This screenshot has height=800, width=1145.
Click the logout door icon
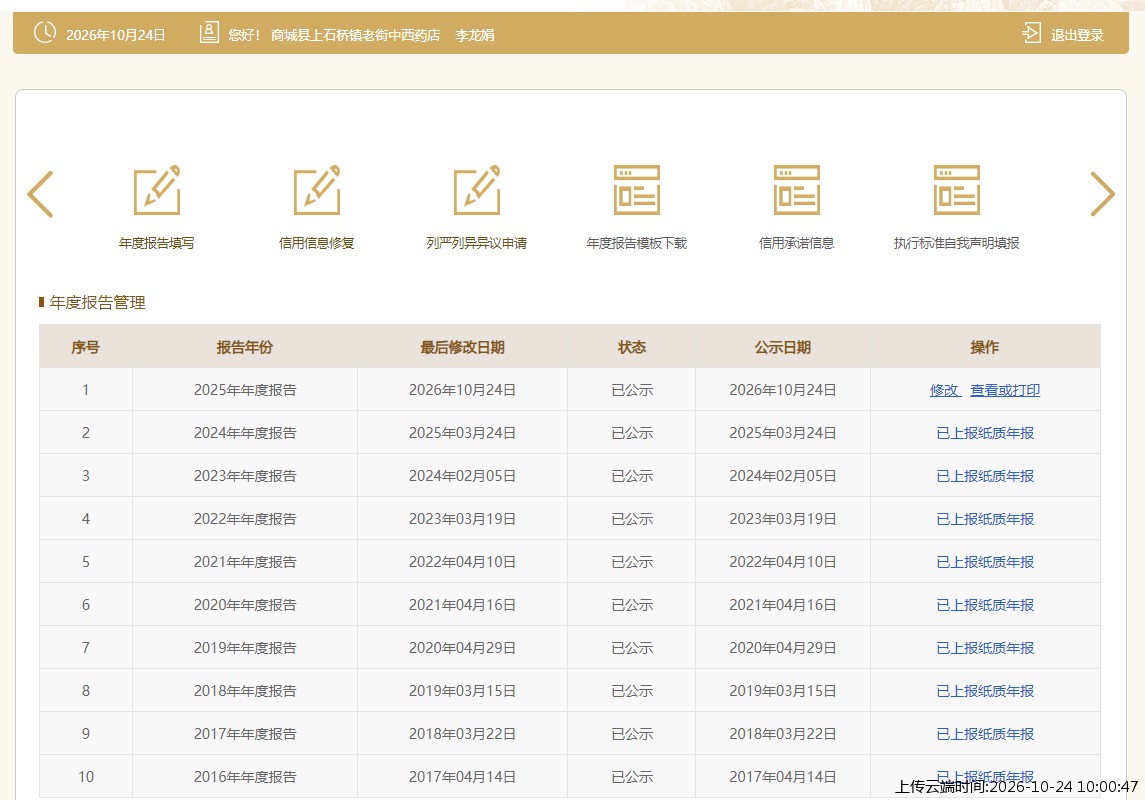pos(1031,33)
